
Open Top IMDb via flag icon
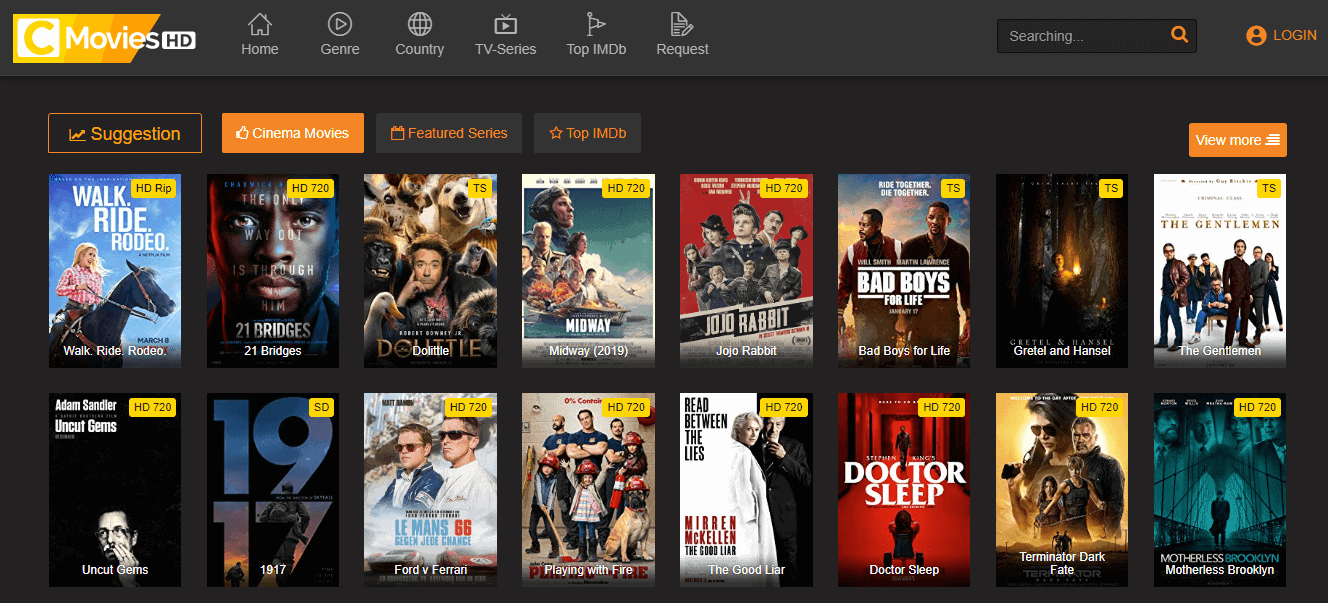[596, 23]
